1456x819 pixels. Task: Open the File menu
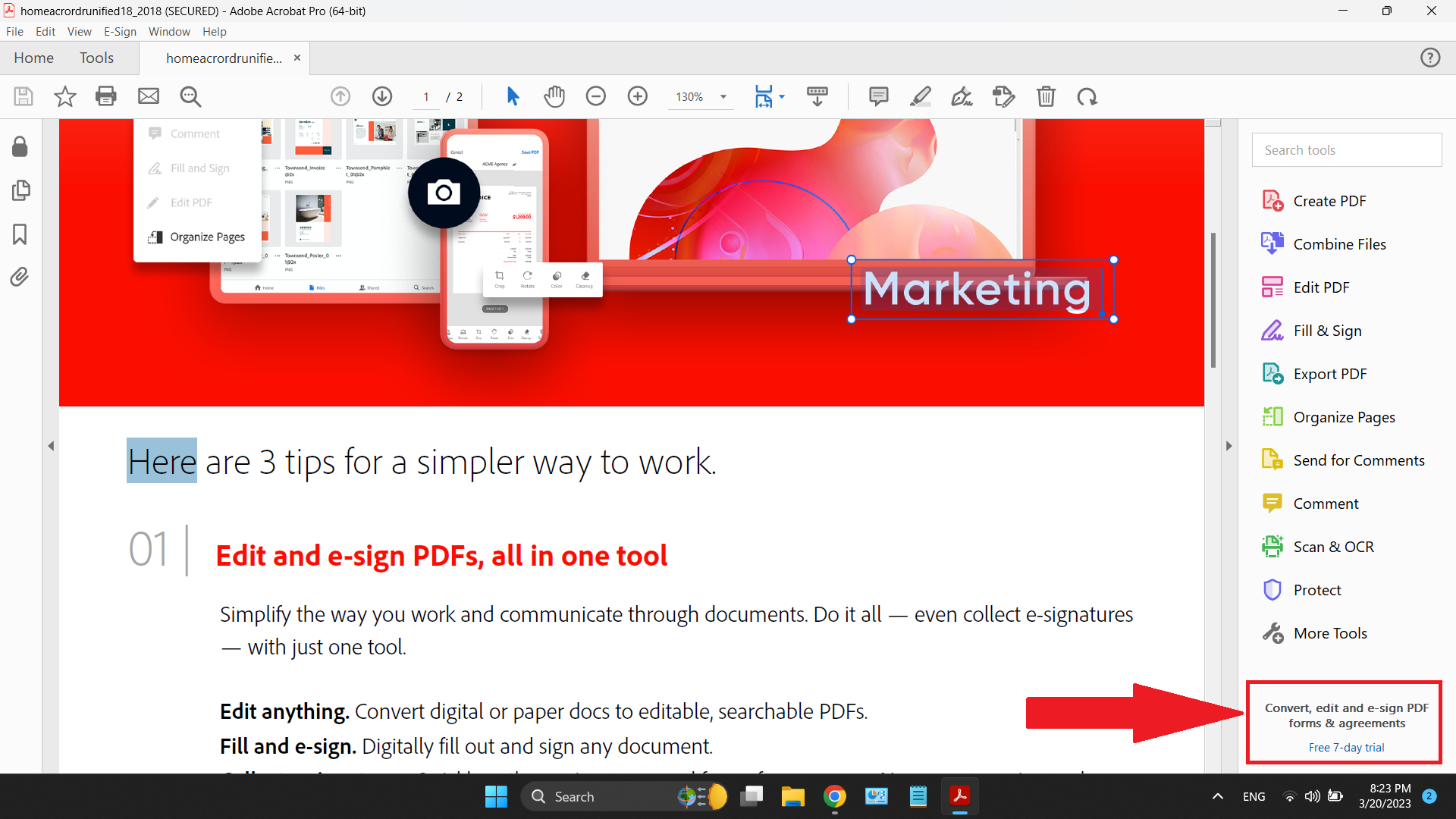pos(14,32)
